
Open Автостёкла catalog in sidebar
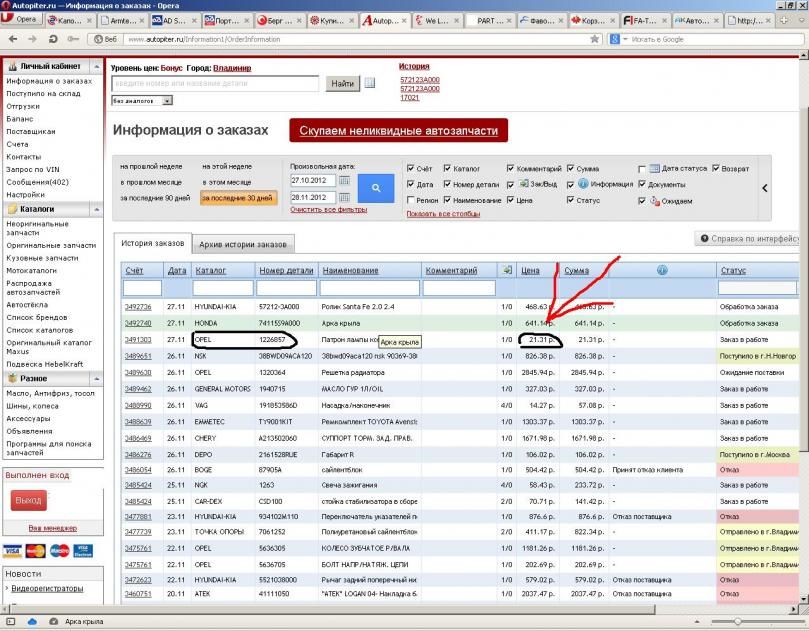[x=27, y=305]
